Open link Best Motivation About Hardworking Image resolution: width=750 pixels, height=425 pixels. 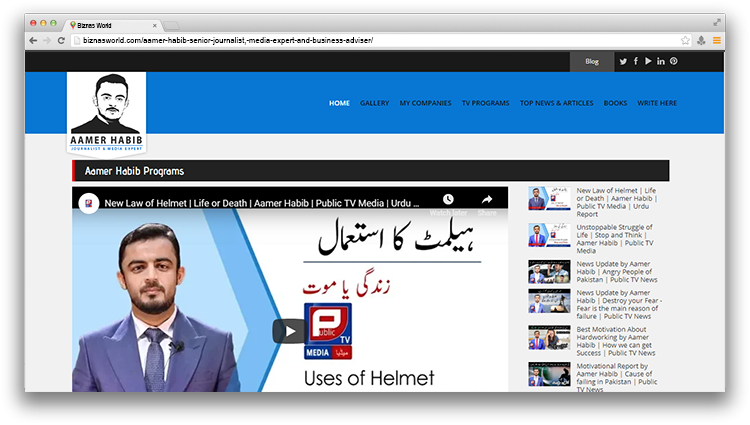pos(616,341)
